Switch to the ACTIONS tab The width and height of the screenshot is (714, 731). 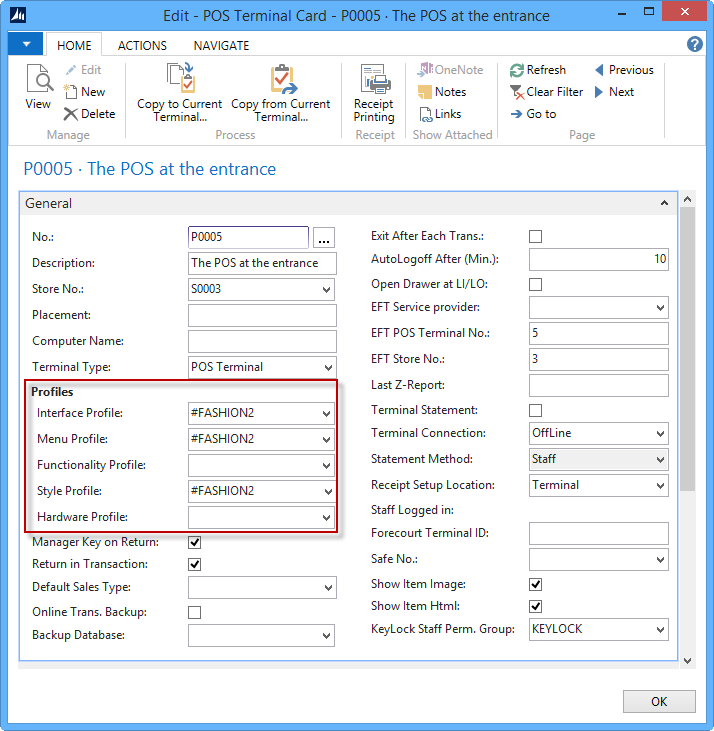point(142,46)
